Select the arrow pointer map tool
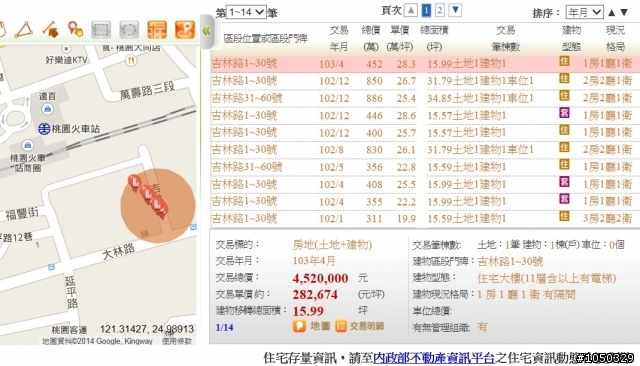 click(x=51, y=30)
